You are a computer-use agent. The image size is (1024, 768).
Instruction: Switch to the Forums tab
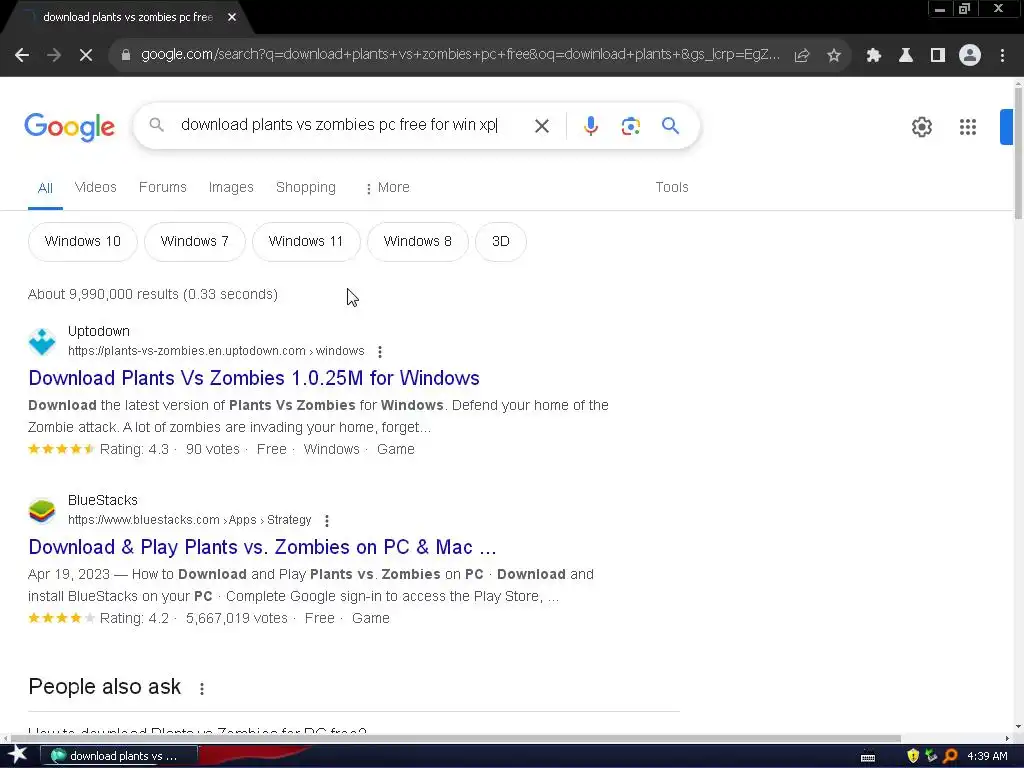click(163, 187)
